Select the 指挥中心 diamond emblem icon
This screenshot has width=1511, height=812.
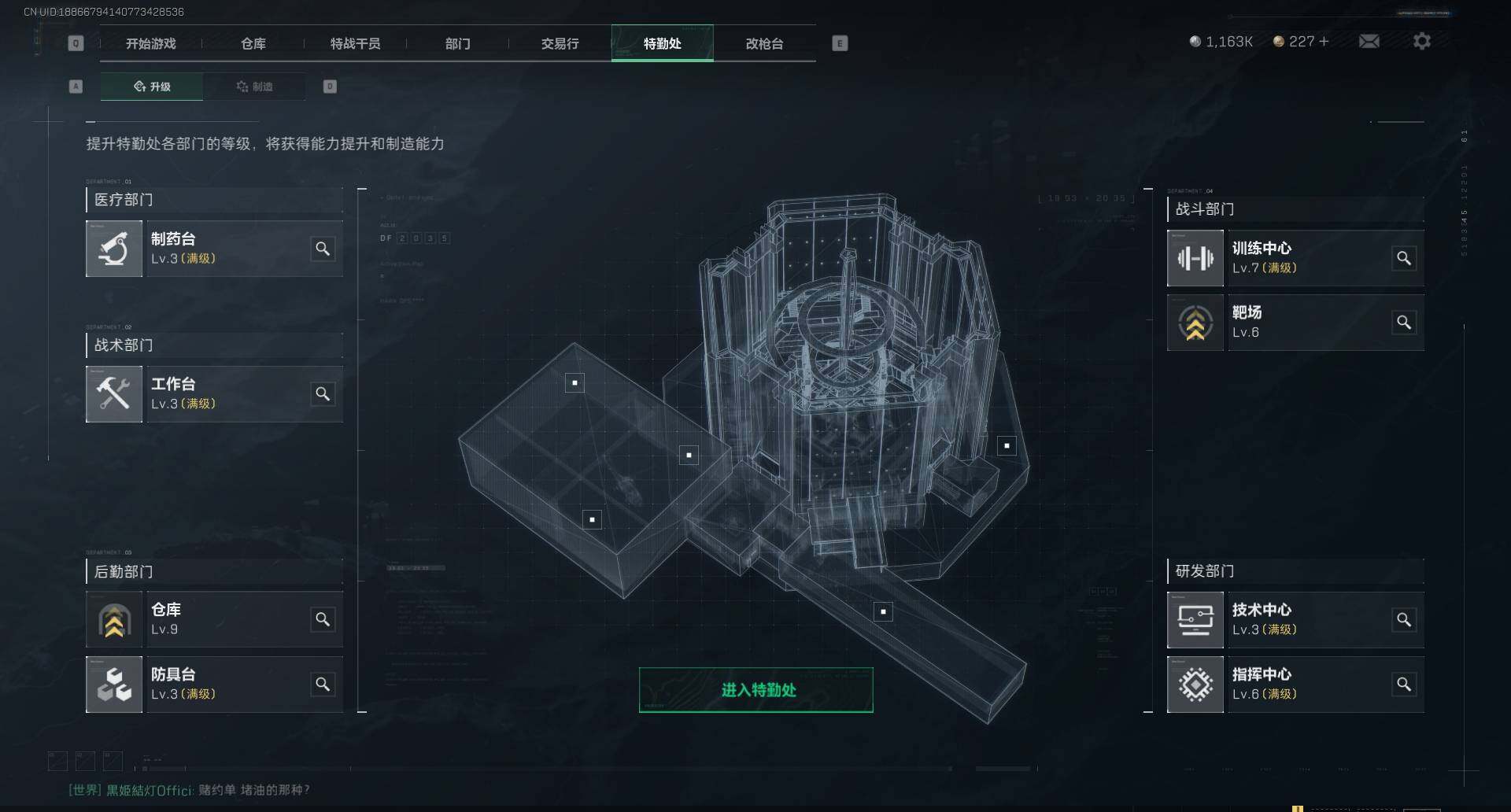click(1195, 685)
